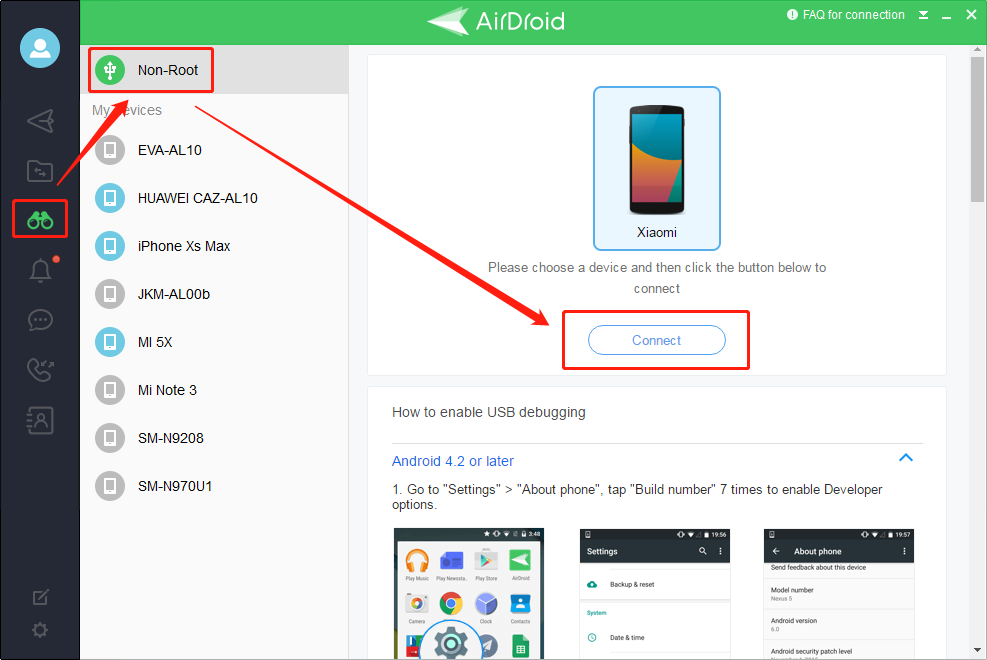The image size is (987, 660).
Task: Open the Files sidebar icon
Action: [x=40, y=170]
